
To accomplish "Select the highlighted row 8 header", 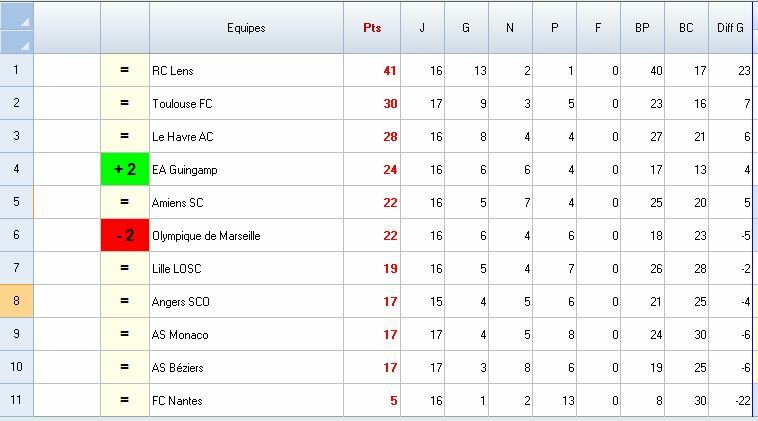I will click(x=16, y=302).
